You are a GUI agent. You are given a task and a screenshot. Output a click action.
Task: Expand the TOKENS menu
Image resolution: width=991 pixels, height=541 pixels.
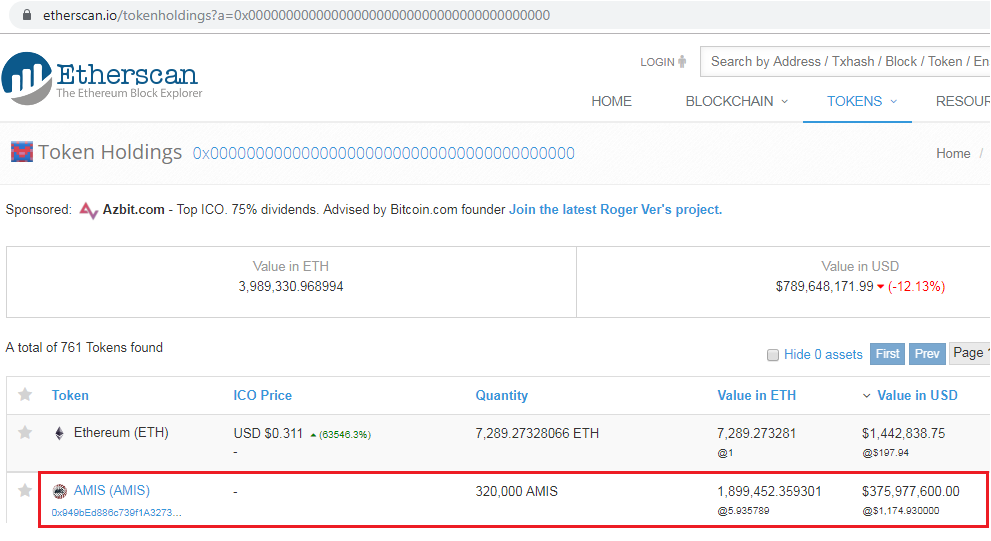coord(861,101)
